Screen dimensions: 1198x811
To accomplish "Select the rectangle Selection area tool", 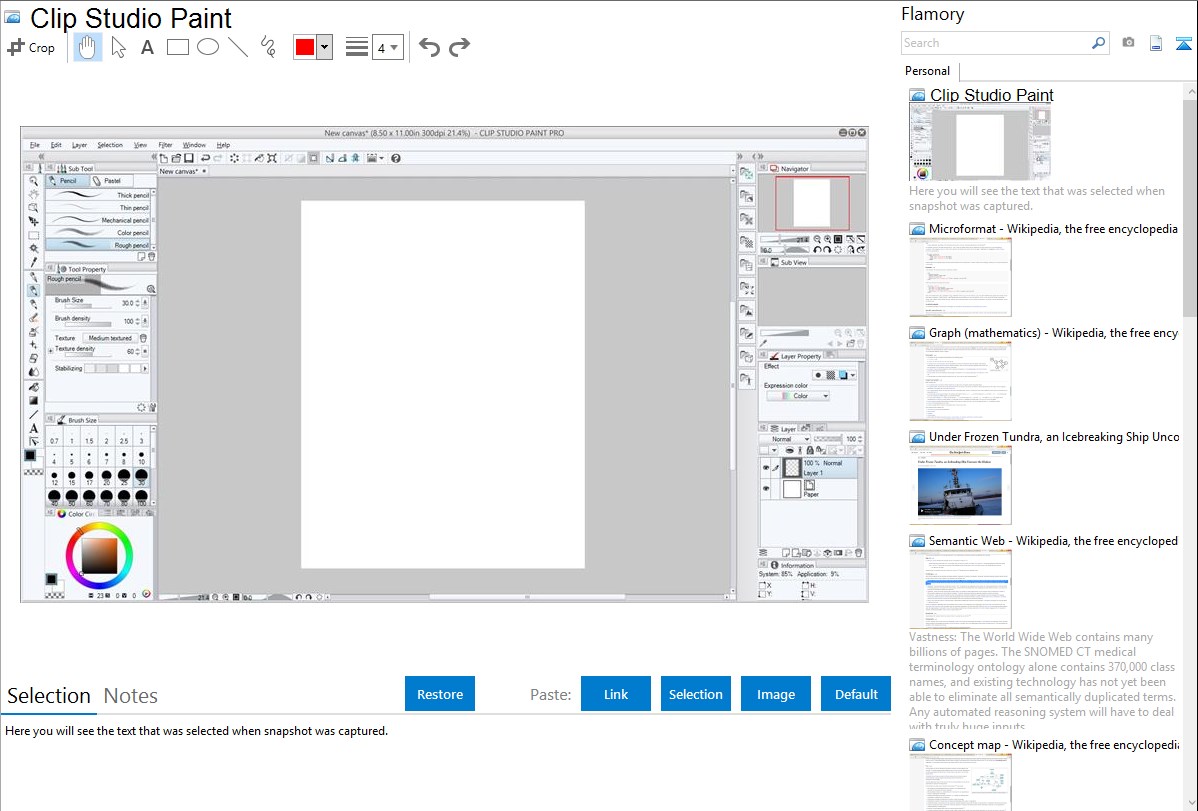I will click(x=34, y=235).
